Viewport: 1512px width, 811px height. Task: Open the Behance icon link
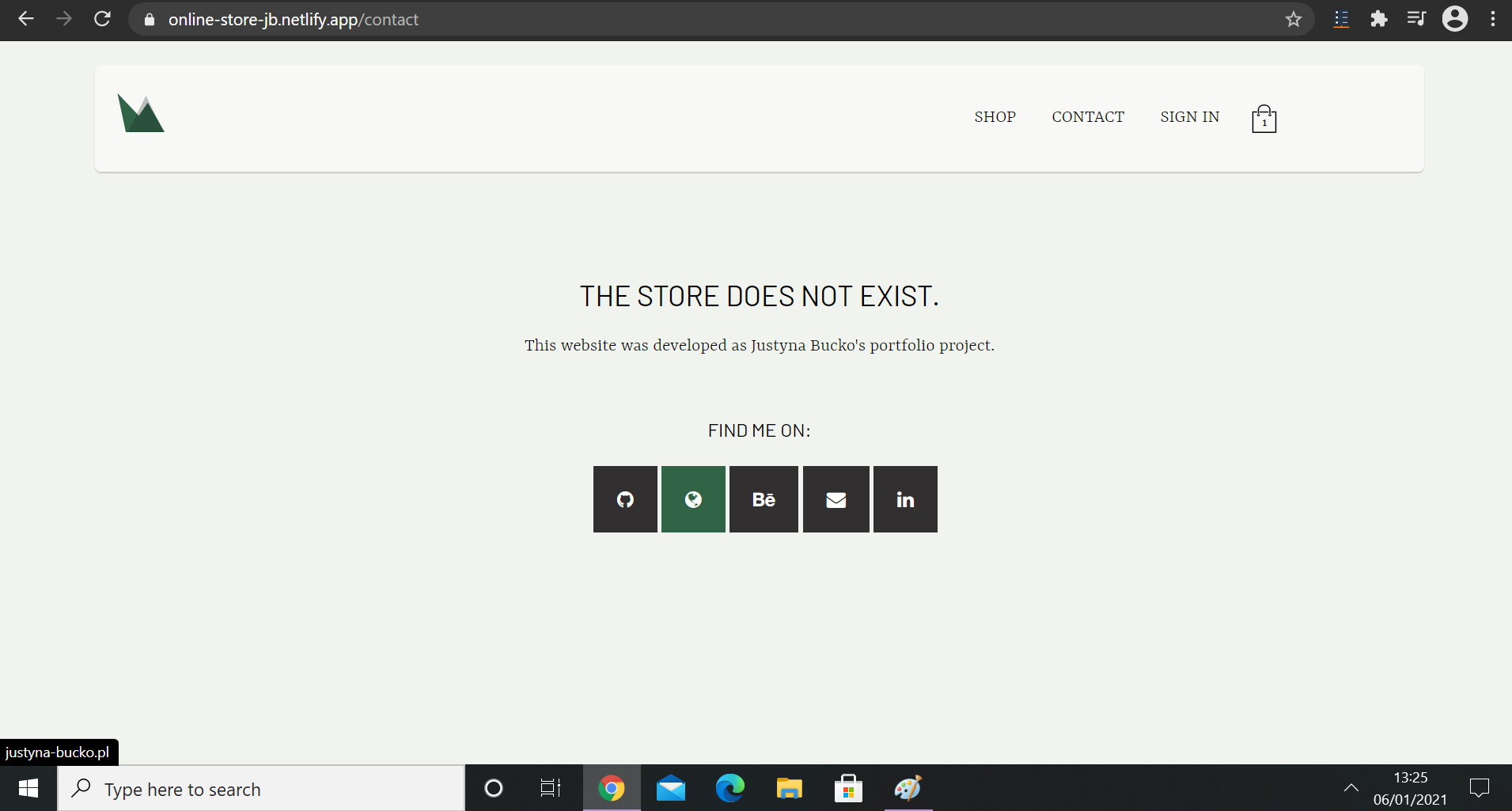[x=764, y=499]
